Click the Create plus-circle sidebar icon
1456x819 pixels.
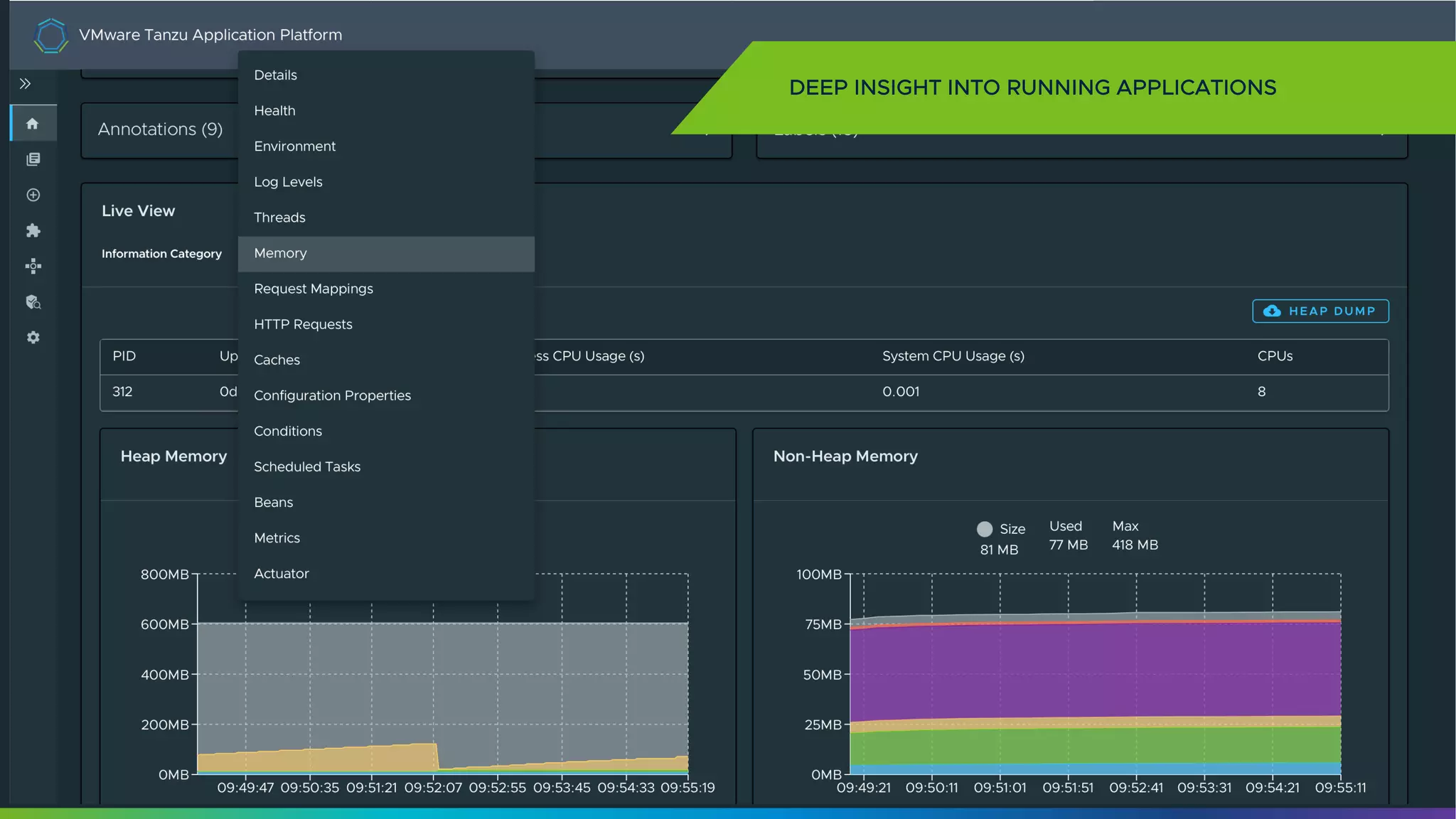[33, 195]
